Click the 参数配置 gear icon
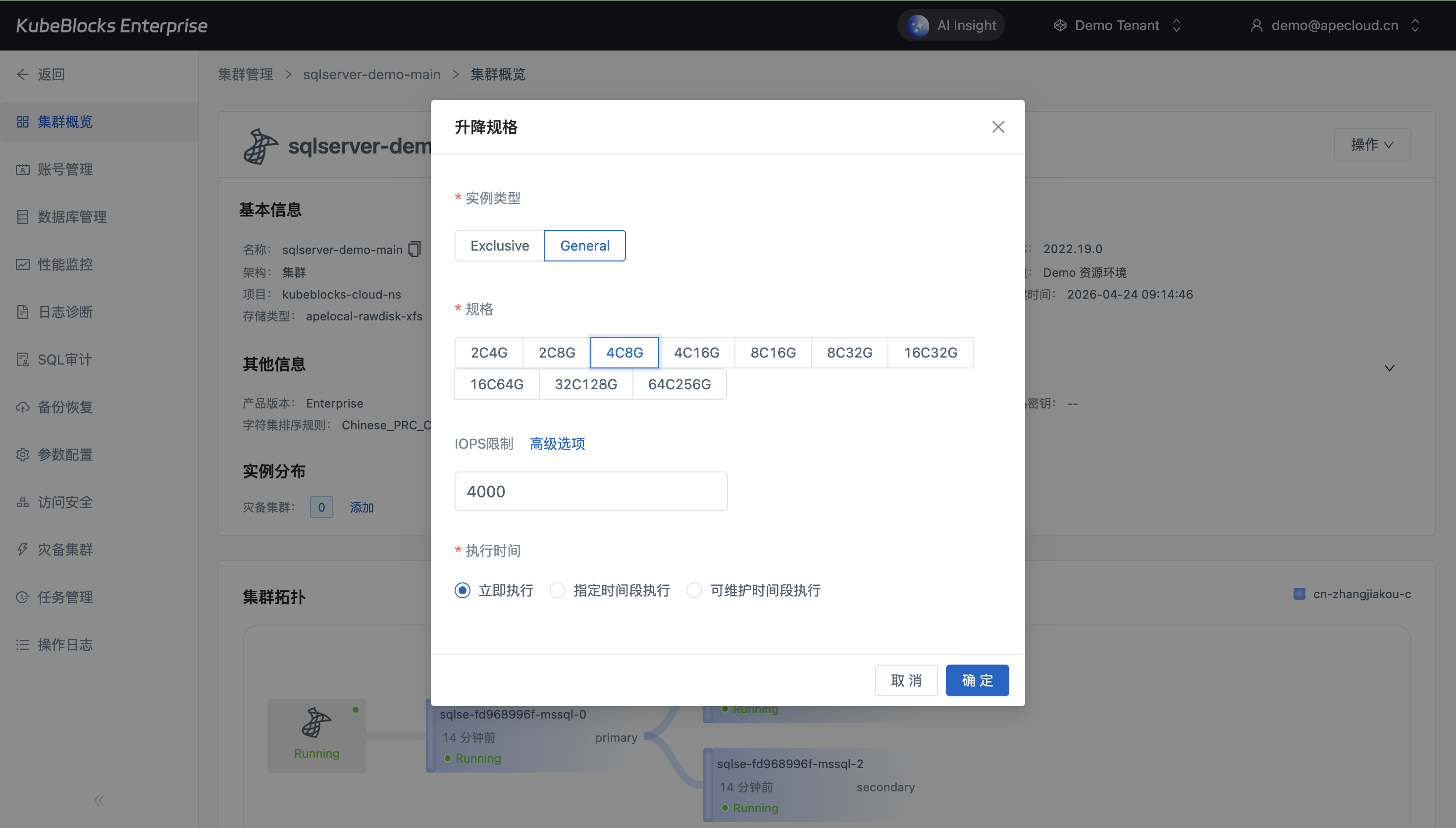 (x=23, y=455)
